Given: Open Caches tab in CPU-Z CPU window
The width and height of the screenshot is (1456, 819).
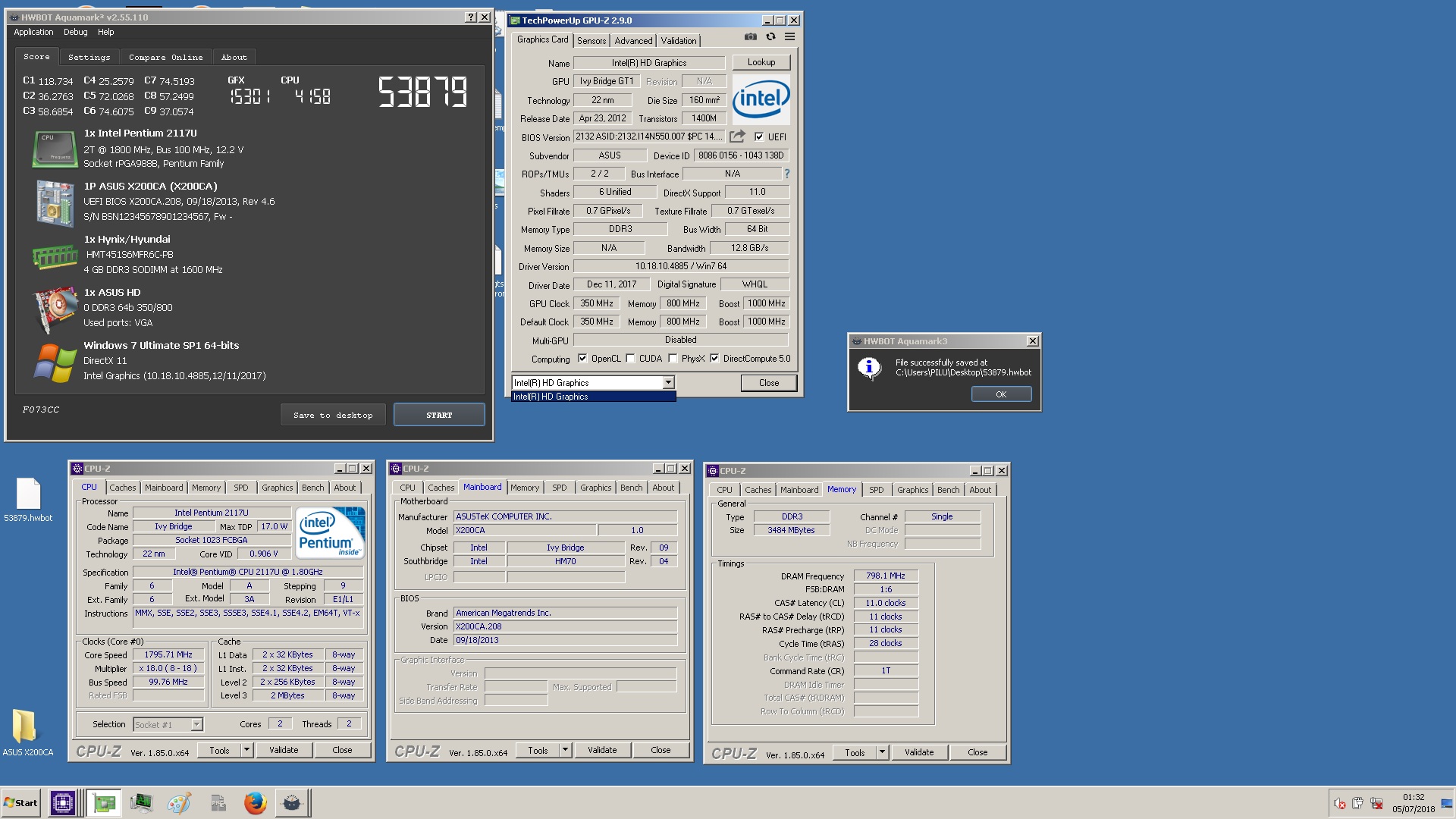Looking at the screenshot, I should 122,488.
